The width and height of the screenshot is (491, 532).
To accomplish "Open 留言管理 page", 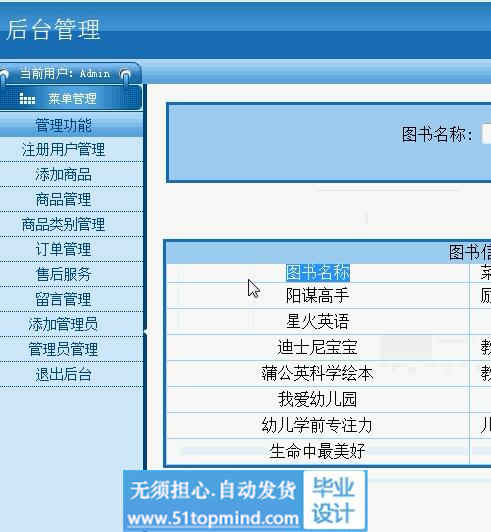I will coord(63,299).
